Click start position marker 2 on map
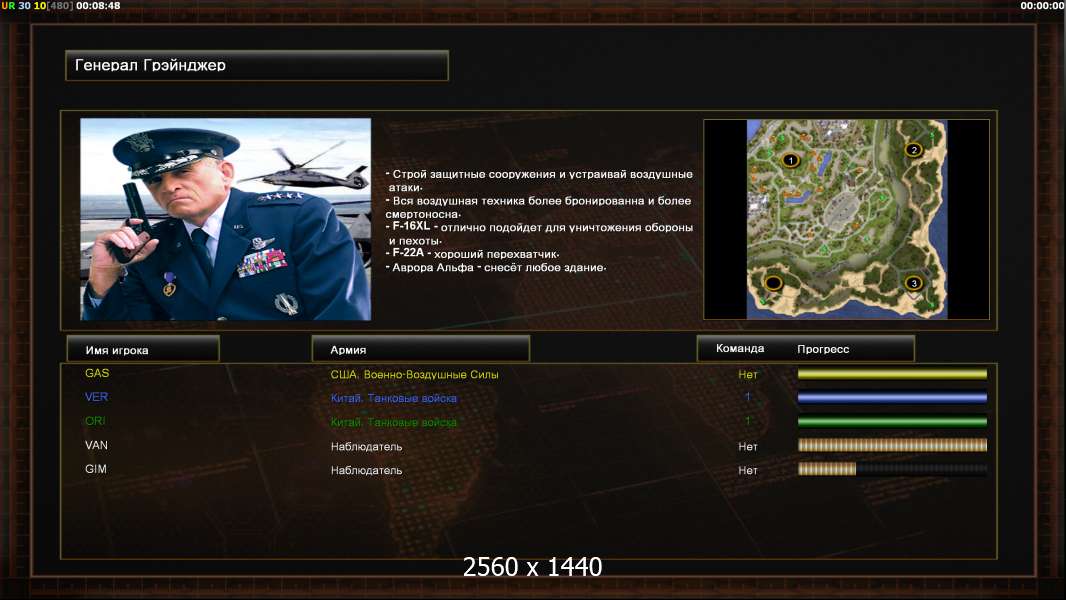Viewport: 1066px width, 600px height. (x=914, y=149)
